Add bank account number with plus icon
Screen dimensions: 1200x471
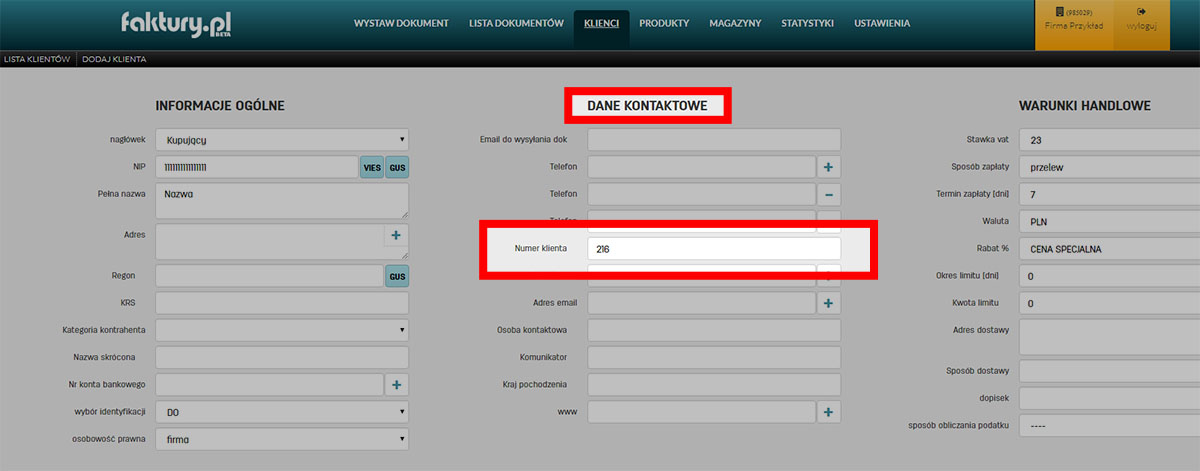[x=396, y=384]
